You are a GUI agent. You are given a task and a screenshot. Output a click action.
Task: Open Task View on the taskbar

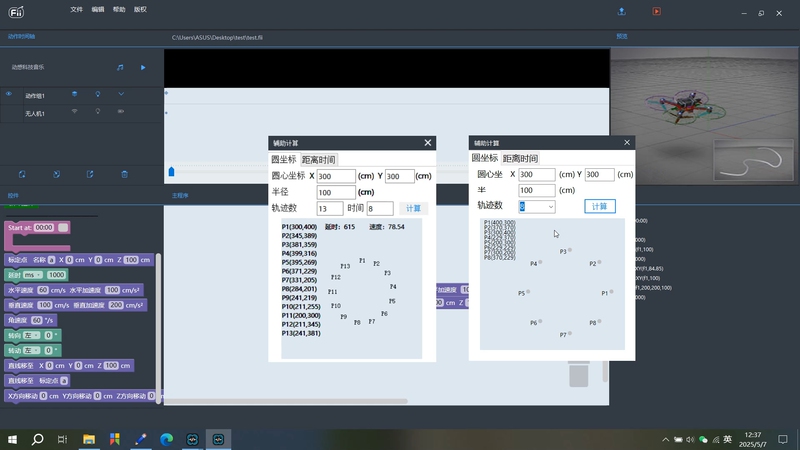tap(62, 439)
